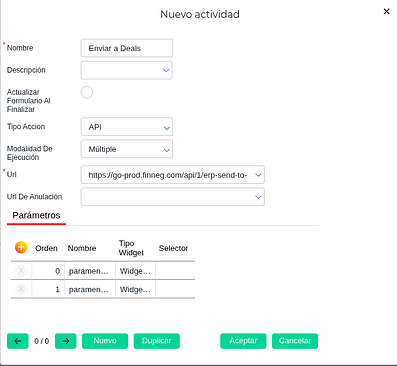
Task: Select the Parámetros tab
Action: 36,216
